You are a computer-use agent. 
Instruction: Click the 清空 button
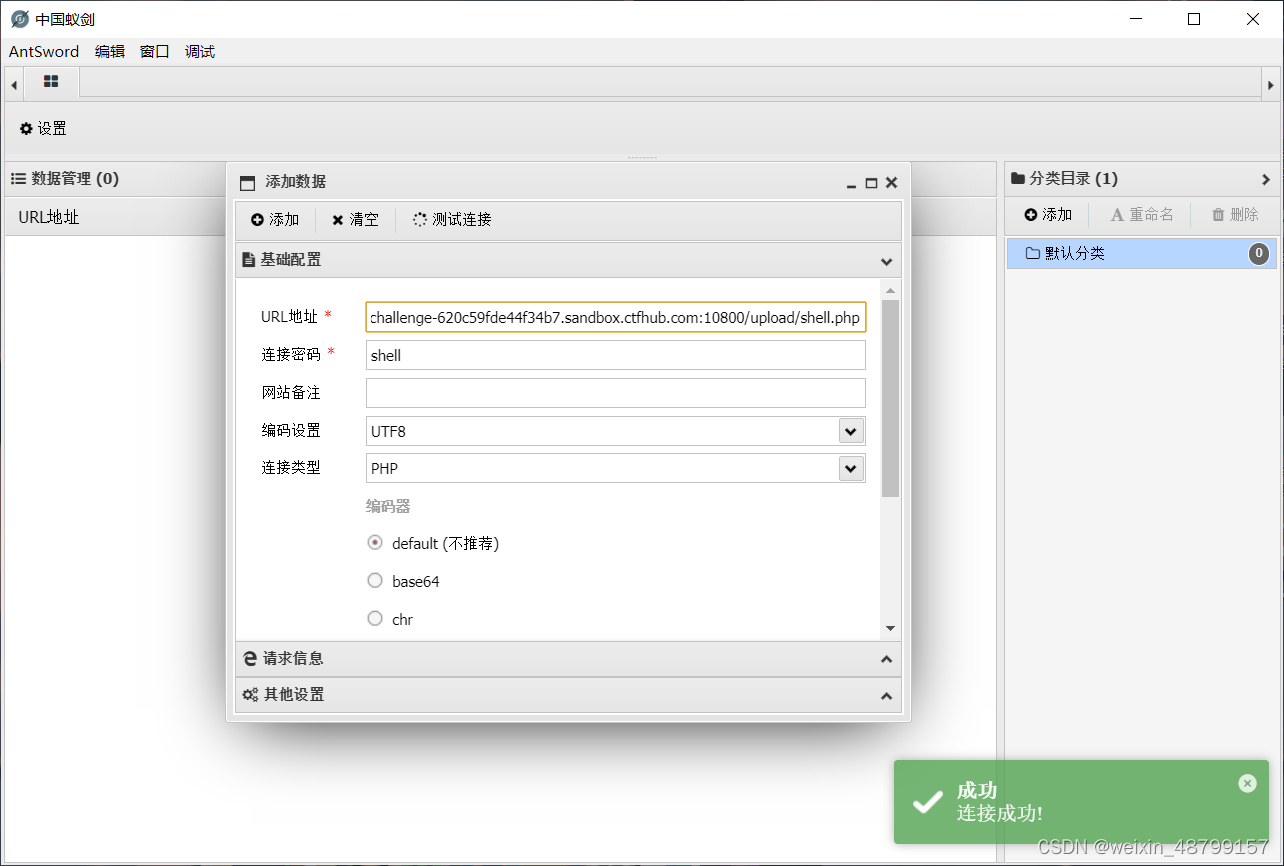click(355, 220)
